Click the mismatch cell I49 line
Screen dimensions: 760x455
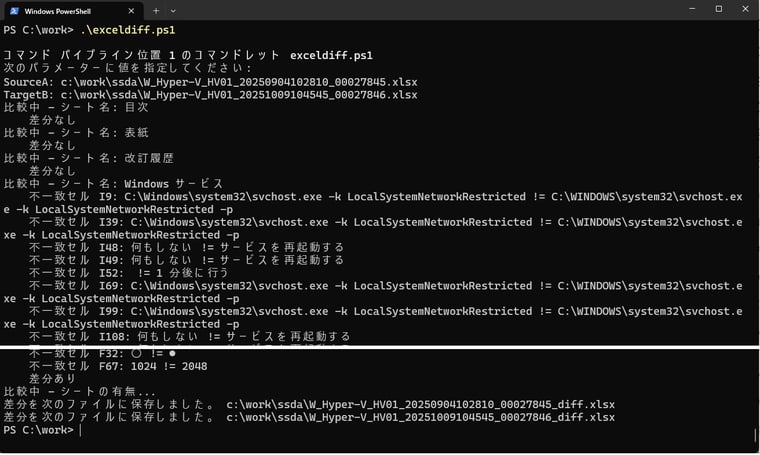pyautogui.click(x=187, y=260)
